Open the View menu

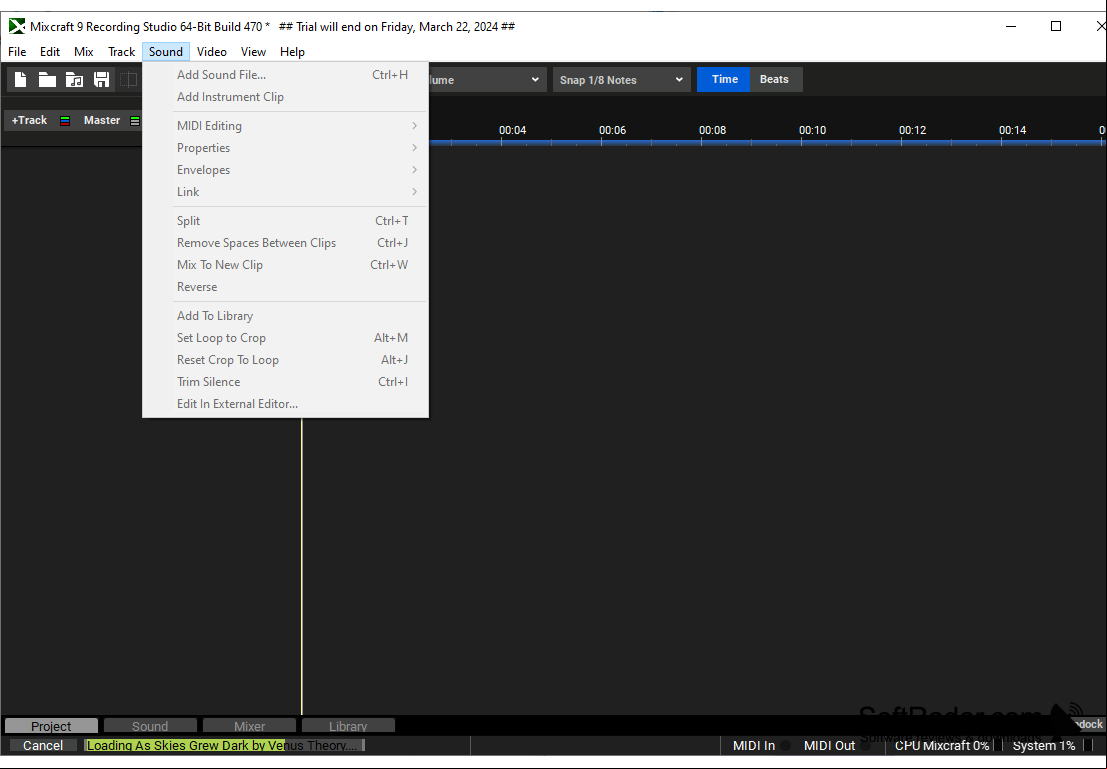click(253, 52)
